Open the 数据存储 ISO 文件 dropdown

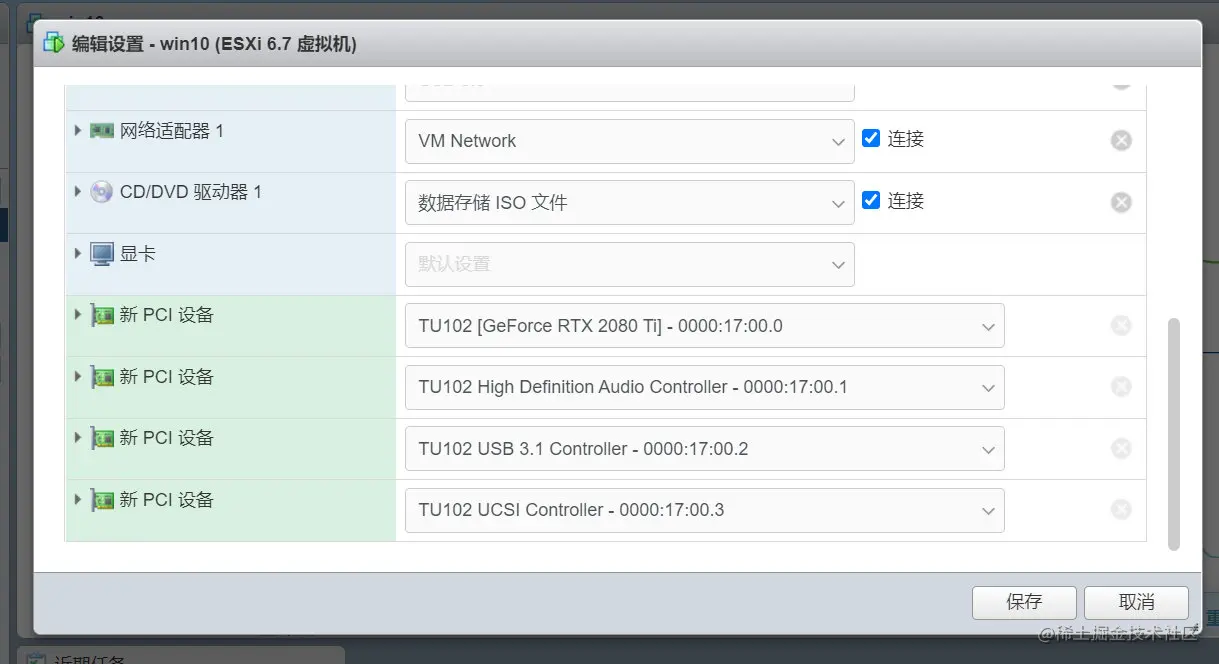tap(630, 203)
